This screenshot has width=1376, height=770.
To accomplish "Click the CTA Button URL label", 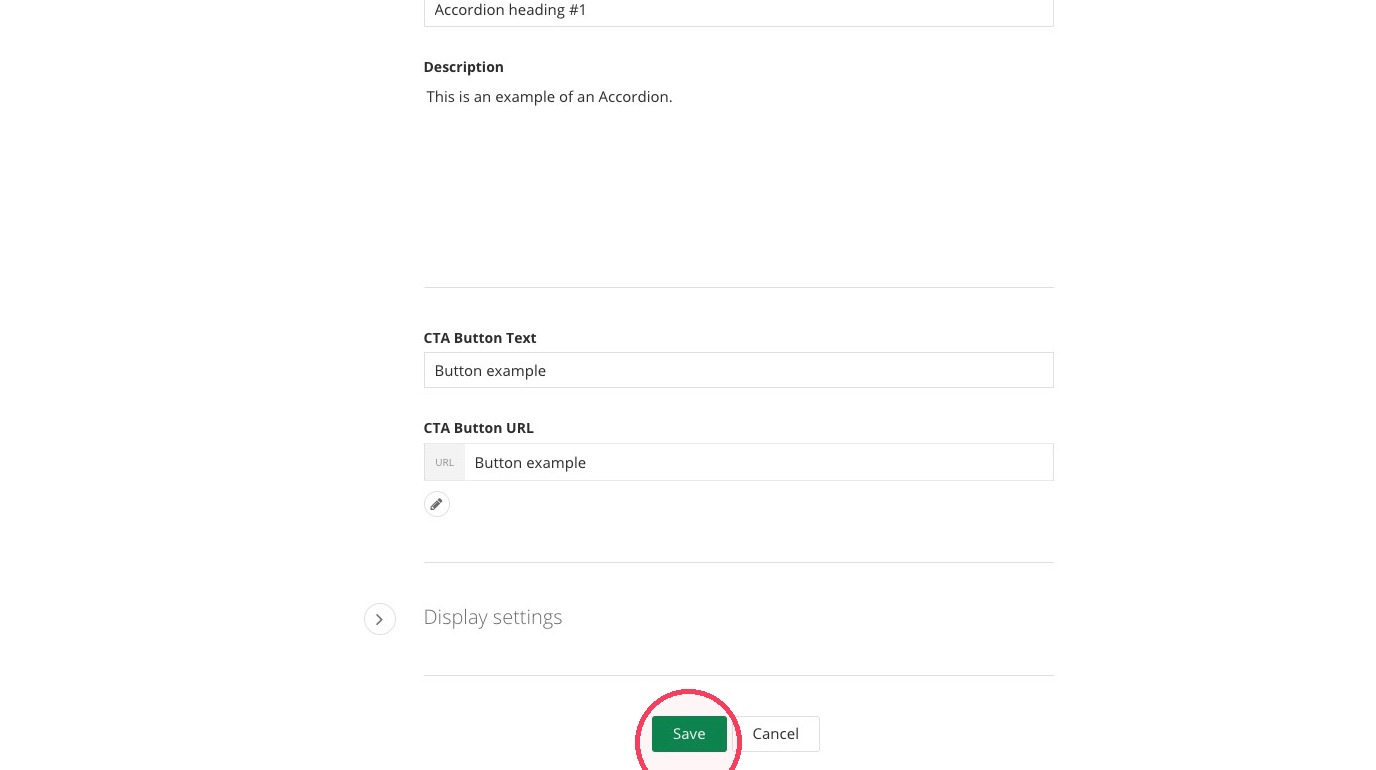I will (x=479, y=428).
